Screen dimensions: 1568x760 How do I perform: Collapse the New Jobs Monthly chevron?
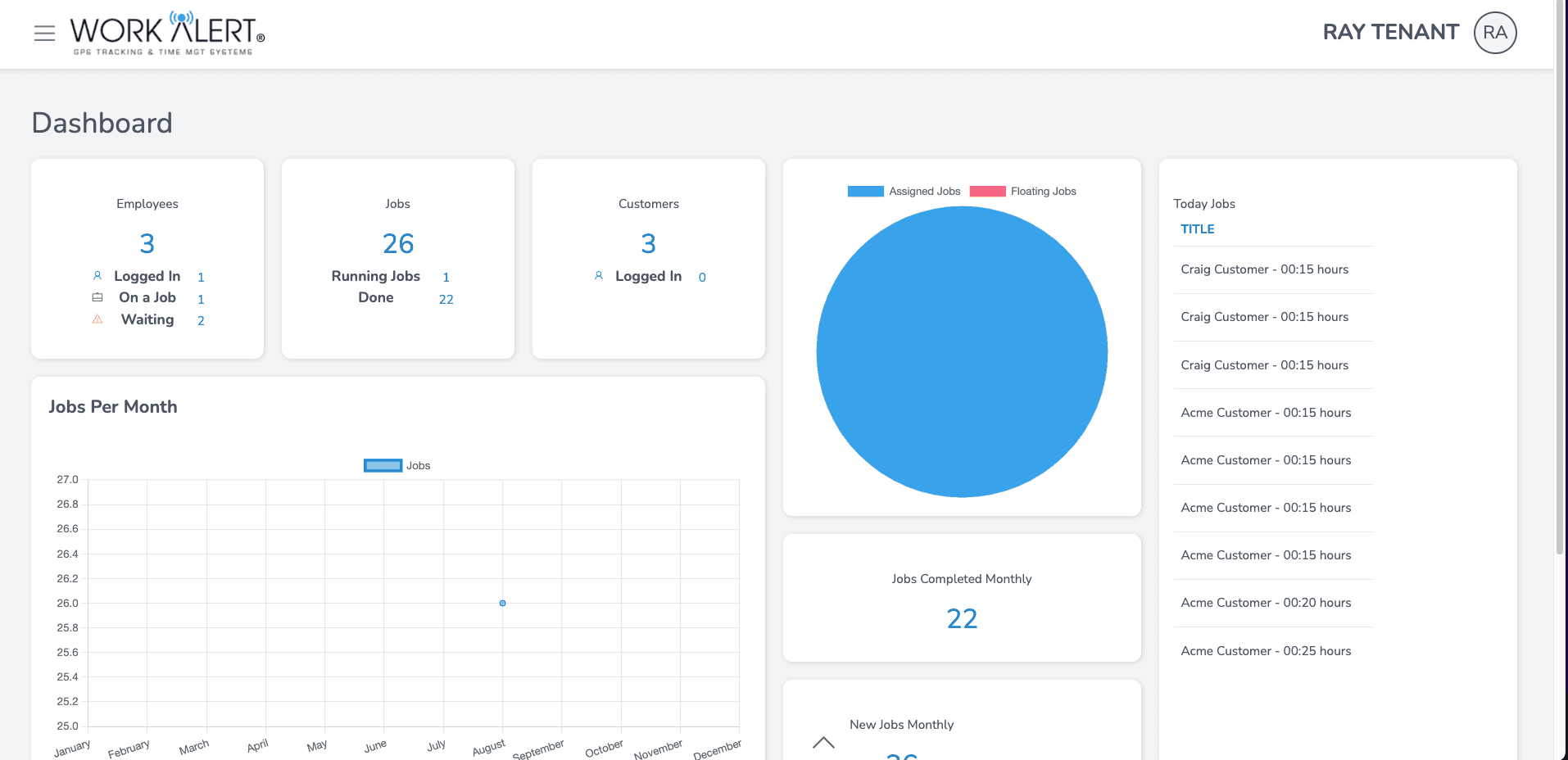tap(823, 742)
